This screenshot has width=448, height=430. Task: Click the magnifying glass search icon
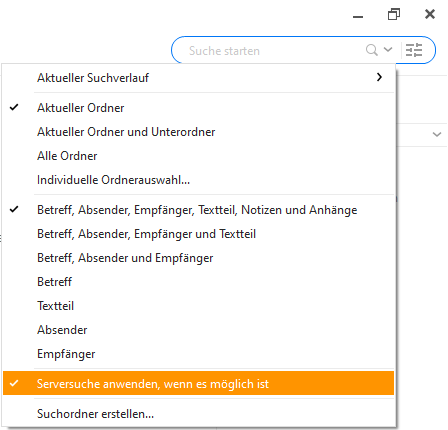[371, 50]
